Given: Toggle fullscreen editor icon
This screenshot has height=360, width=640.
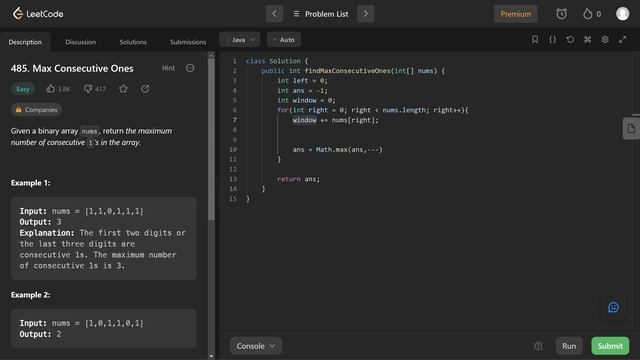Looking at the screenshot, I should [x=622, y=39].
